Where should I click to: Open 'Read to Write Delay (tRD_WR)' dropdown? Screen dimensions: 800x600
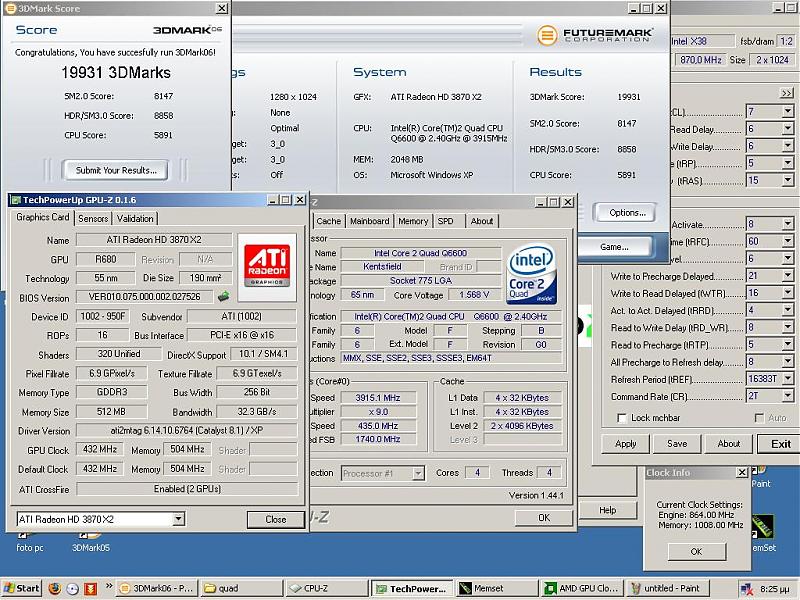[x=788, y=327]
